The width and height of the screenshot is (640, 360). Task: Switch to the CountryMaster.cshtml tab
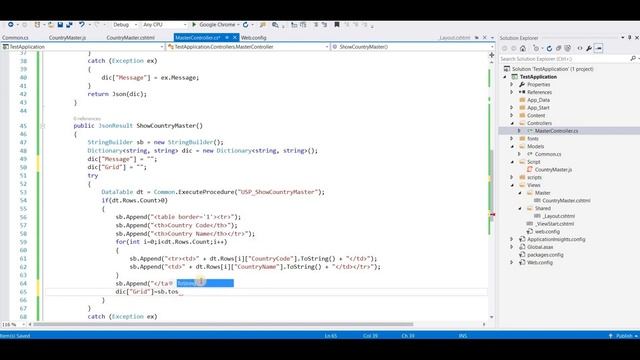tap(131, 38)
